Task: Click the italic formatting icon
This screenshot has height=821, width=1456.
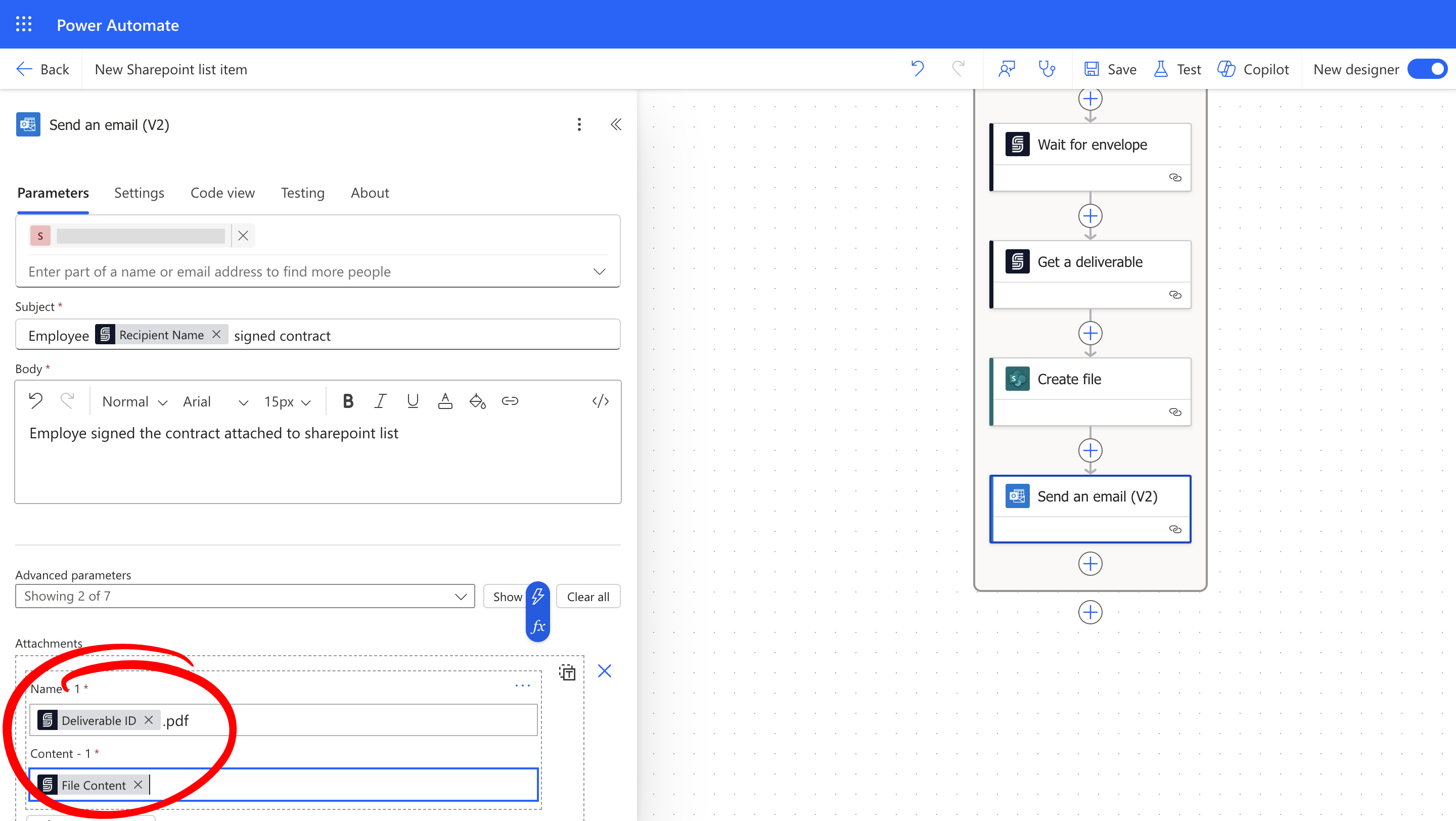Action: [x=380, y=401]
